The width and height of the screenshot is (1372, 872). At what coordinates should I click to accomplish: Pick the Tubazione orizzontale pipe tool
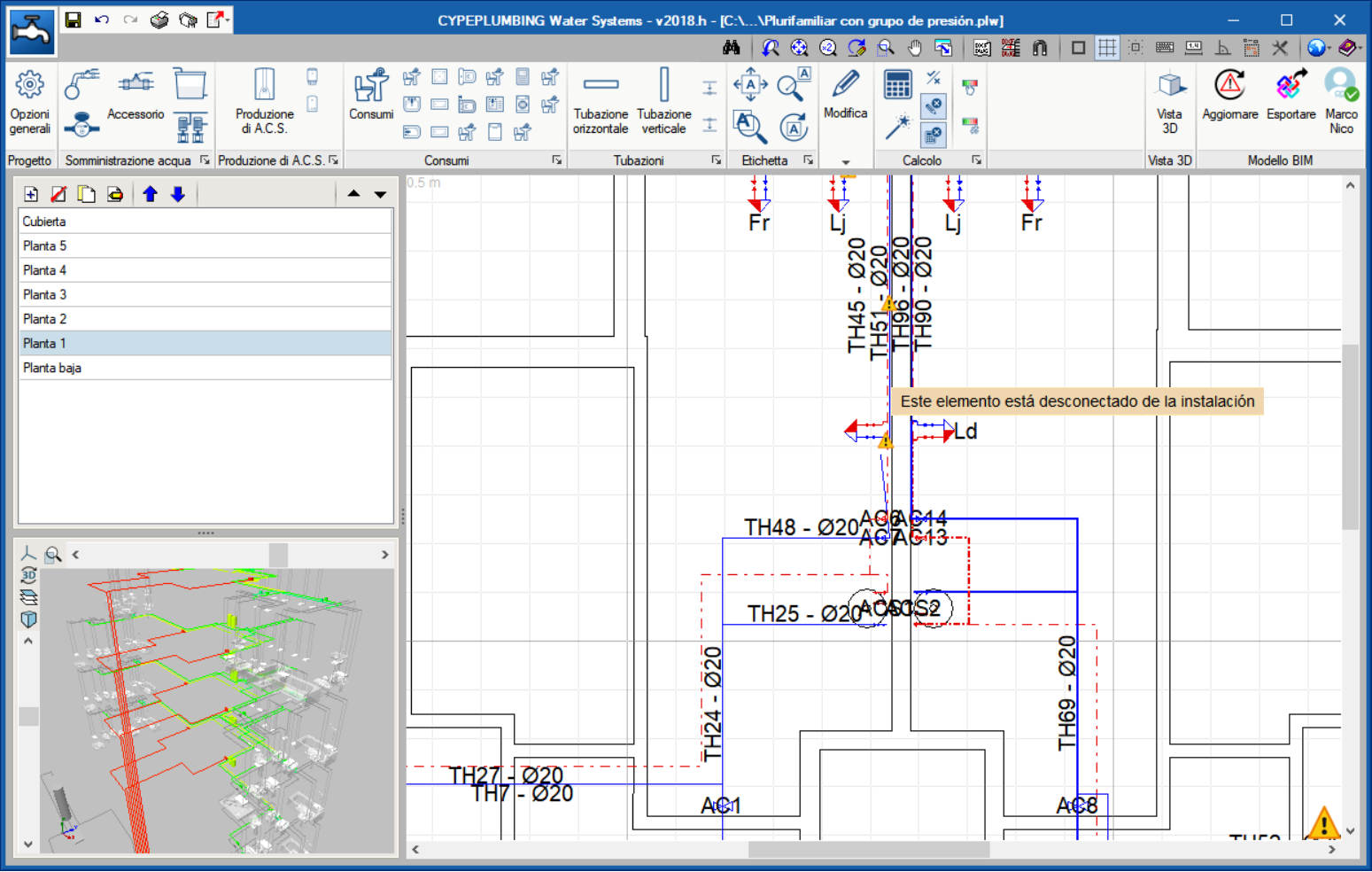click(x=601, y=104)
